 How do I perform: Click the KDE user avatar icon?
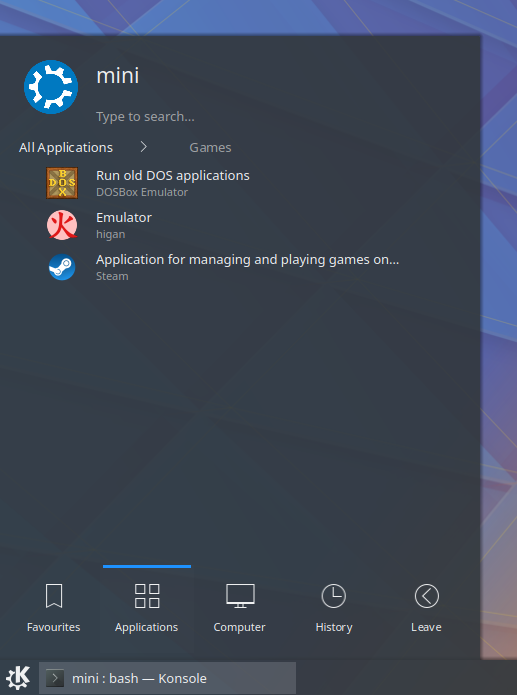pos(51,87)
